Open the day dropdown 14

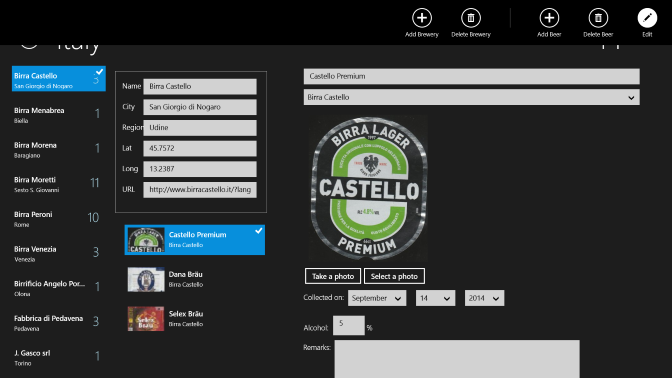[x=435, y=298]
